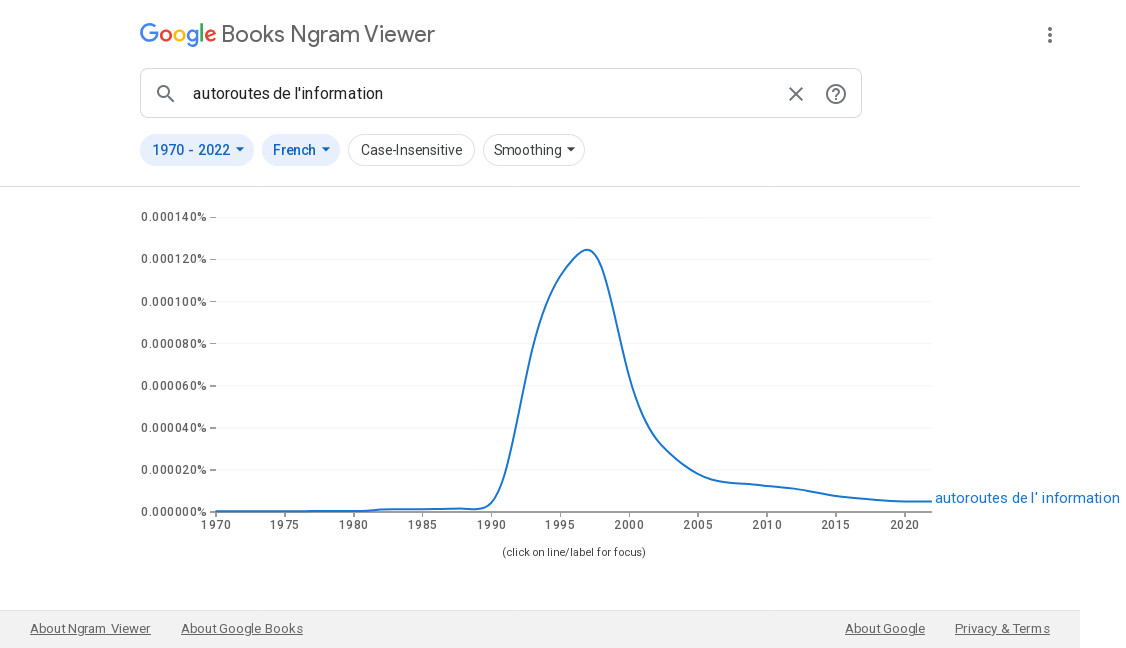The height and width of the screenshot is (648, 1126).
Task: Go to Google Books Ngram Viewer logo
Action: click(x=287, y=34)
